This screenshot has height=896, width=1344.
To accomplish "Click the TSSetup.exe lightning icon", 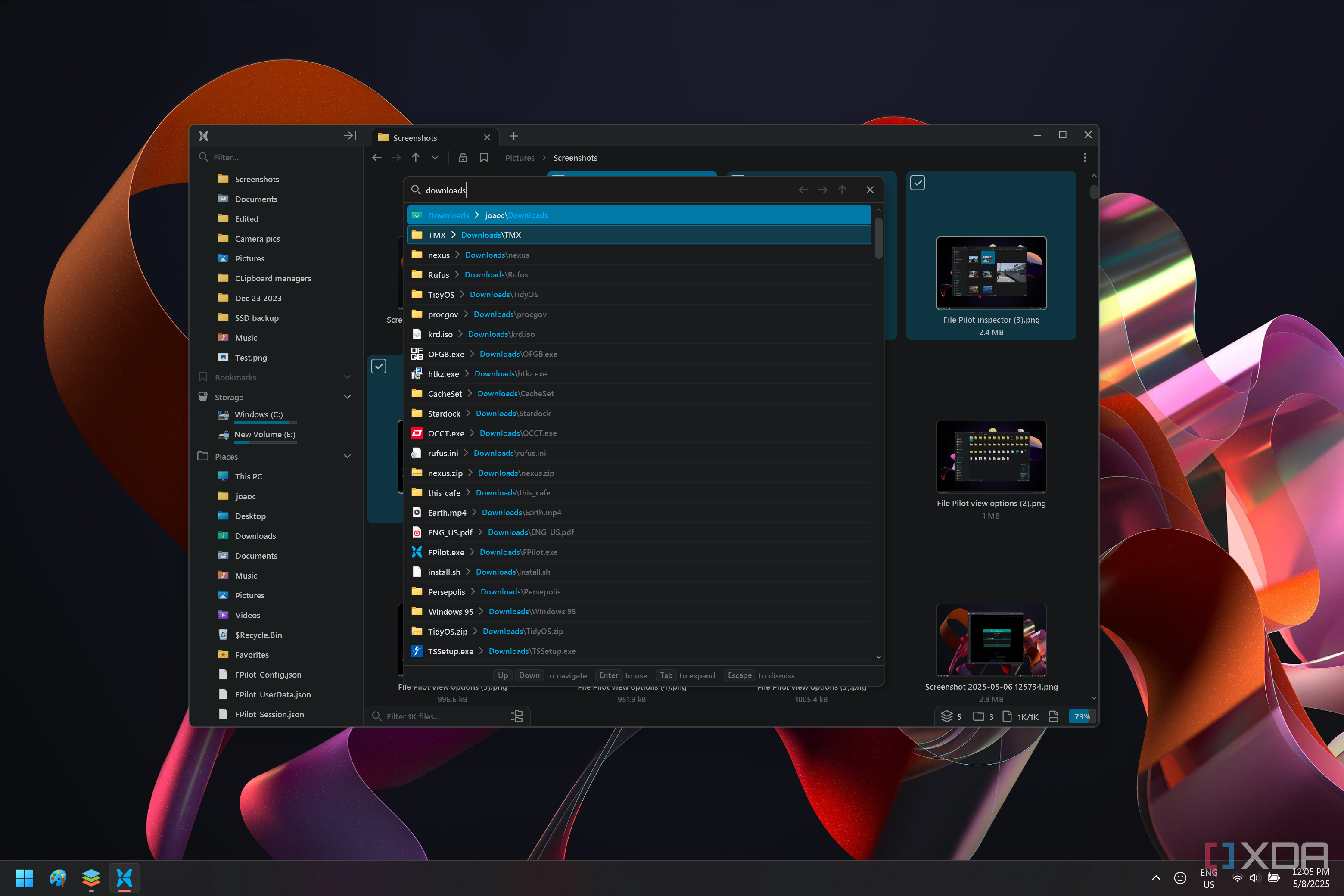I will tap(417, 651).
